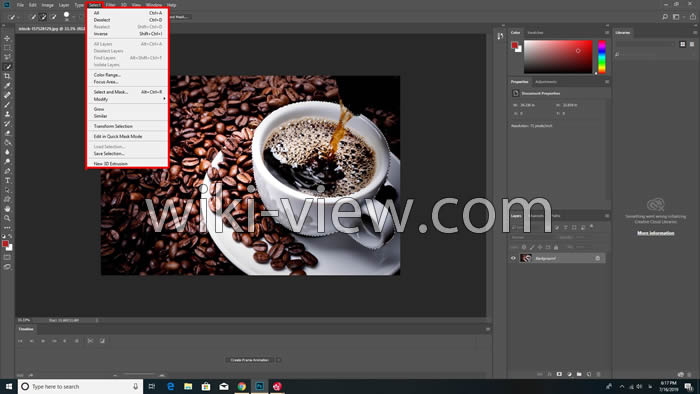Select the History Brush tool
This screenshot has height=394, width=700.
7,124
